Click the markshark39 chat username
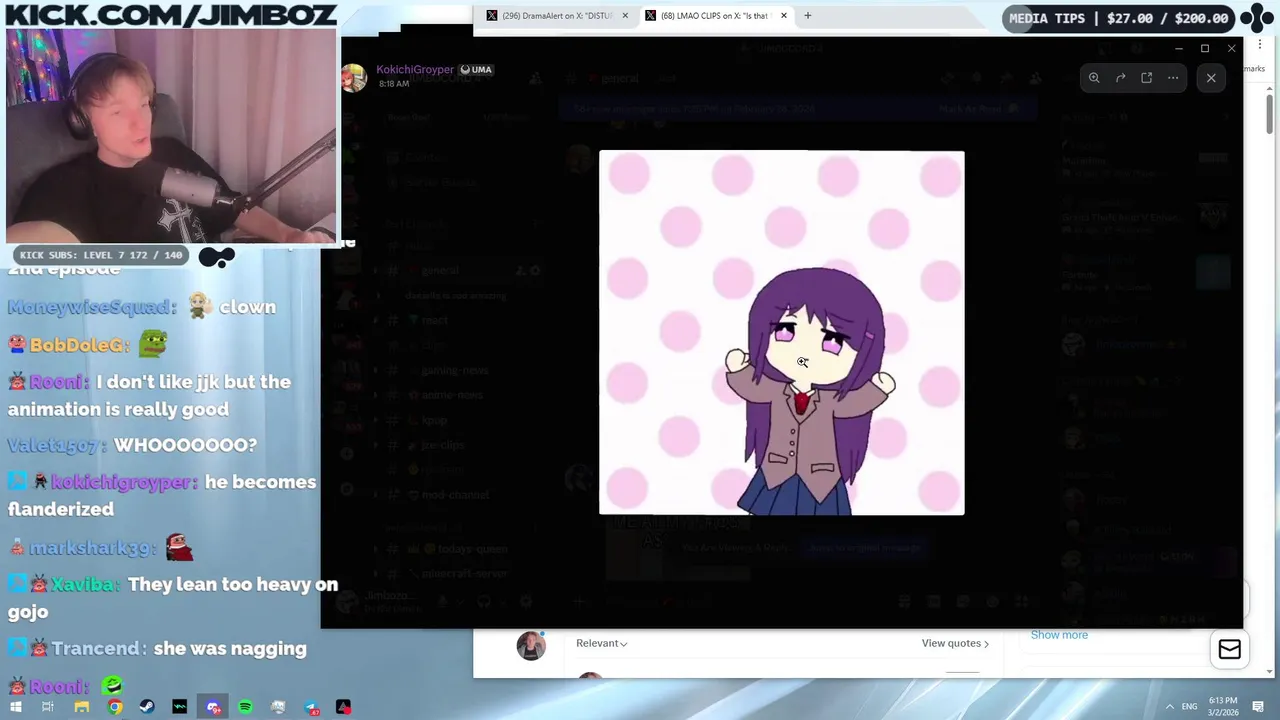 93,548
